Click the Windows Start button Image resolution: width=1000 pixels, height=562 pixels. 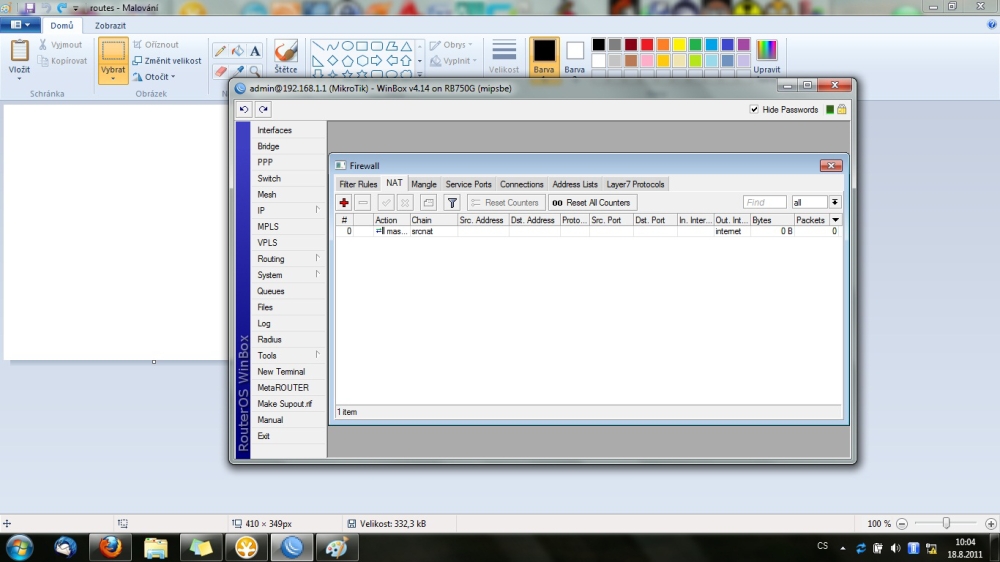(x=19, y=547)
